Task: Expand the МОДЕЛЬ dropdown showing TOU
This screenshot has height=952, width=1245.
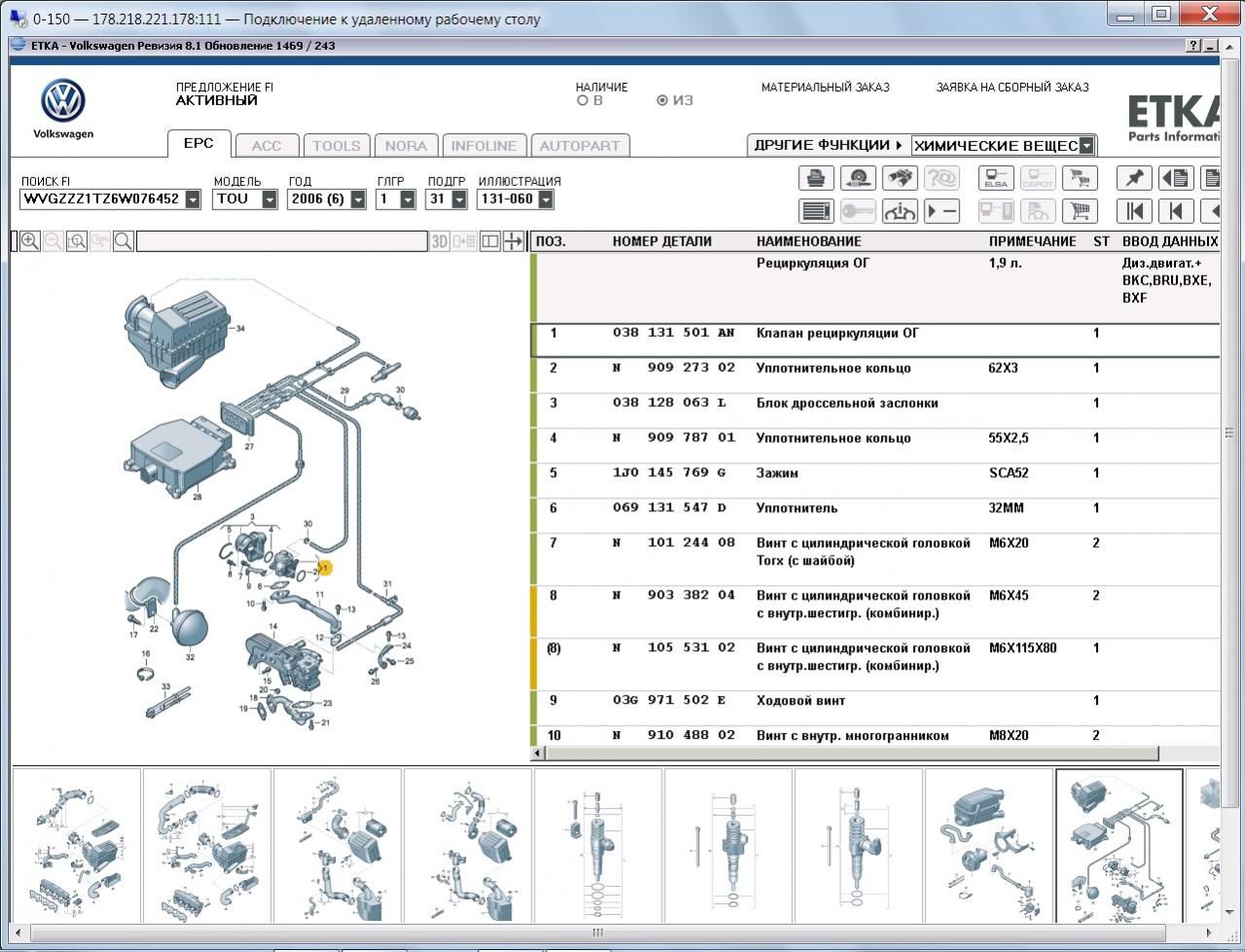Action: [x=270, y=200]
